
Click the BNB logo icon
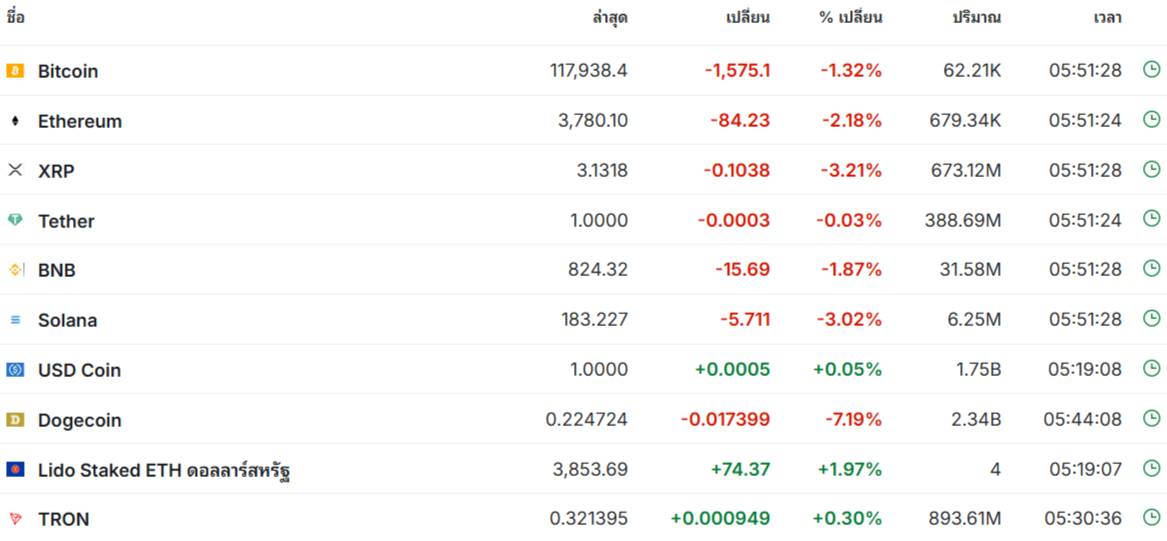(15, 270)
